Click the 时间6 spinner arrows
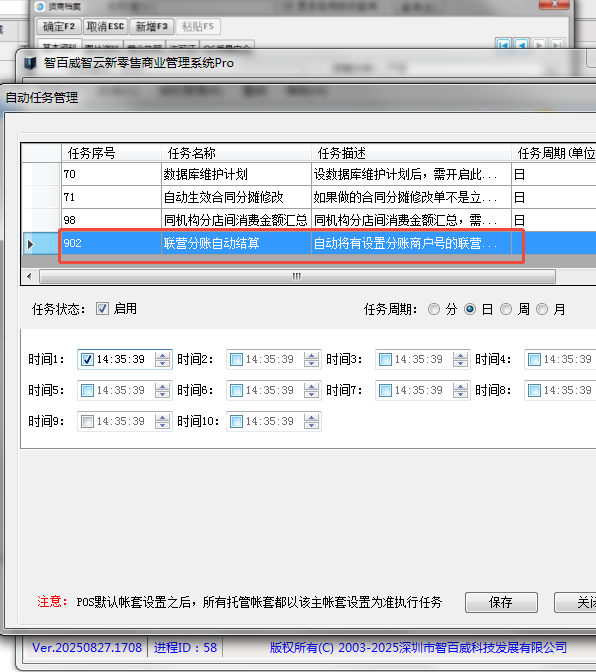596x672 pixels. pos(311,390)
